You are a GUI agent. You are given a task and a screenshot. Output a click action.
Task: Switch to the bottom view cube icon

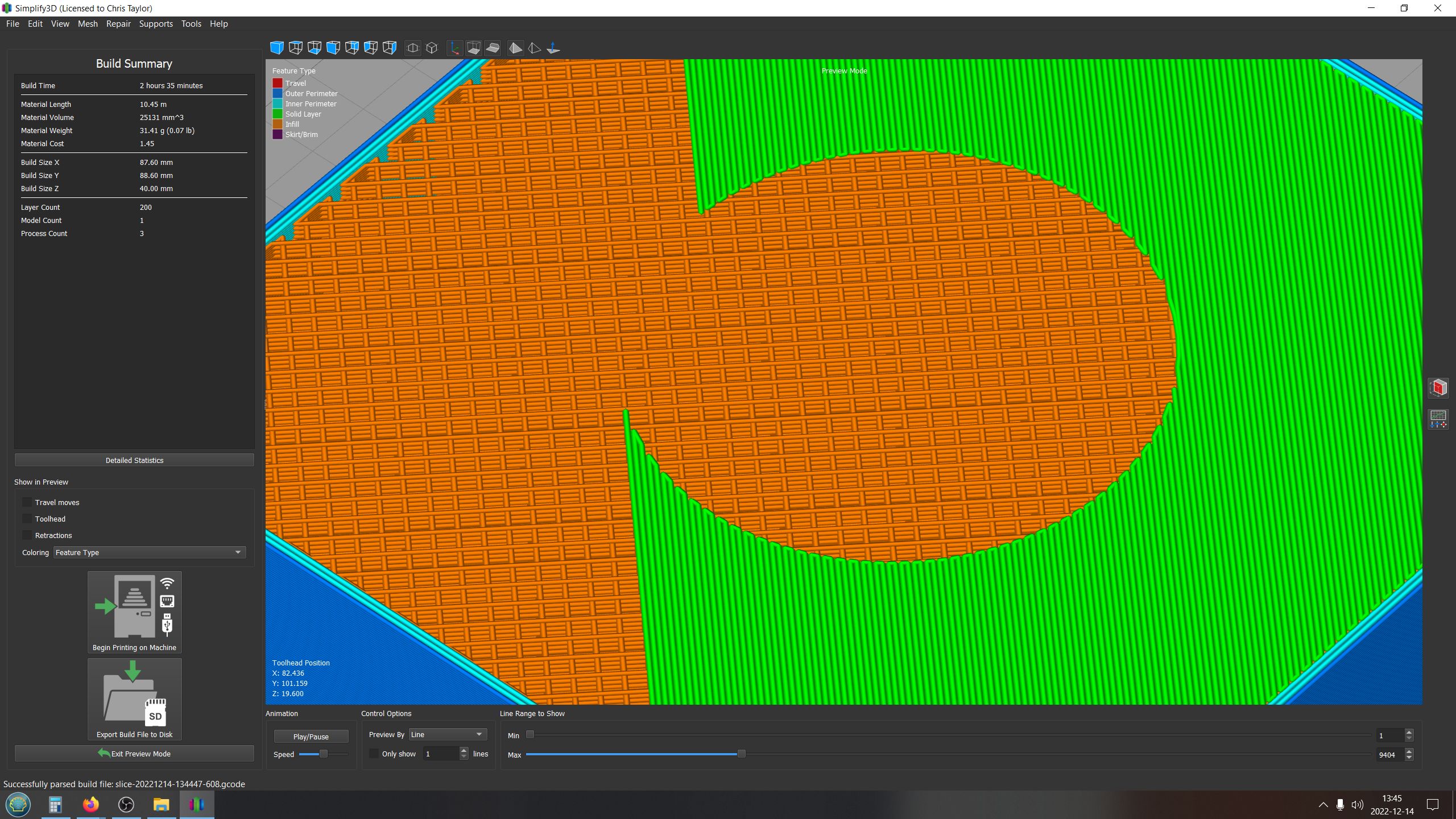click(x=315, y=48)
